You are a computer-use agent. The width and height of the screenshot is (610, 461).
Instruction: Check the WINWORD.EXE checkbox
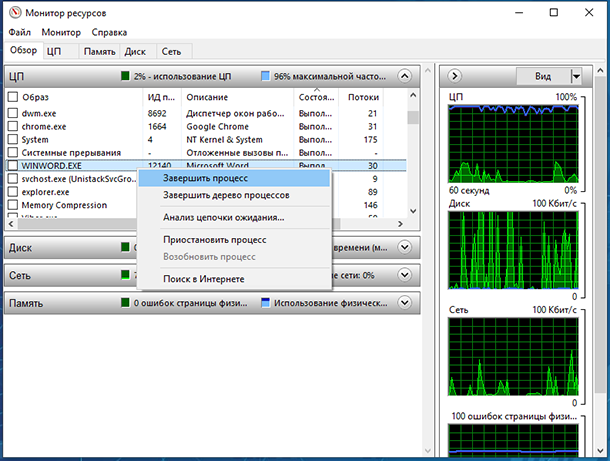(13, 165)
